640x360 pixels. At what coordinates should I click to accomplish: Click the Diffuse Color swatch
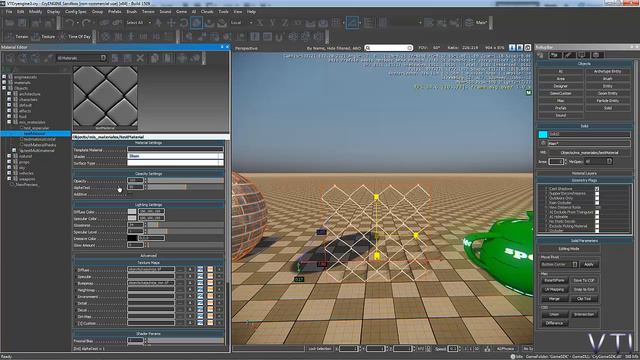click(x=132, y=211)
